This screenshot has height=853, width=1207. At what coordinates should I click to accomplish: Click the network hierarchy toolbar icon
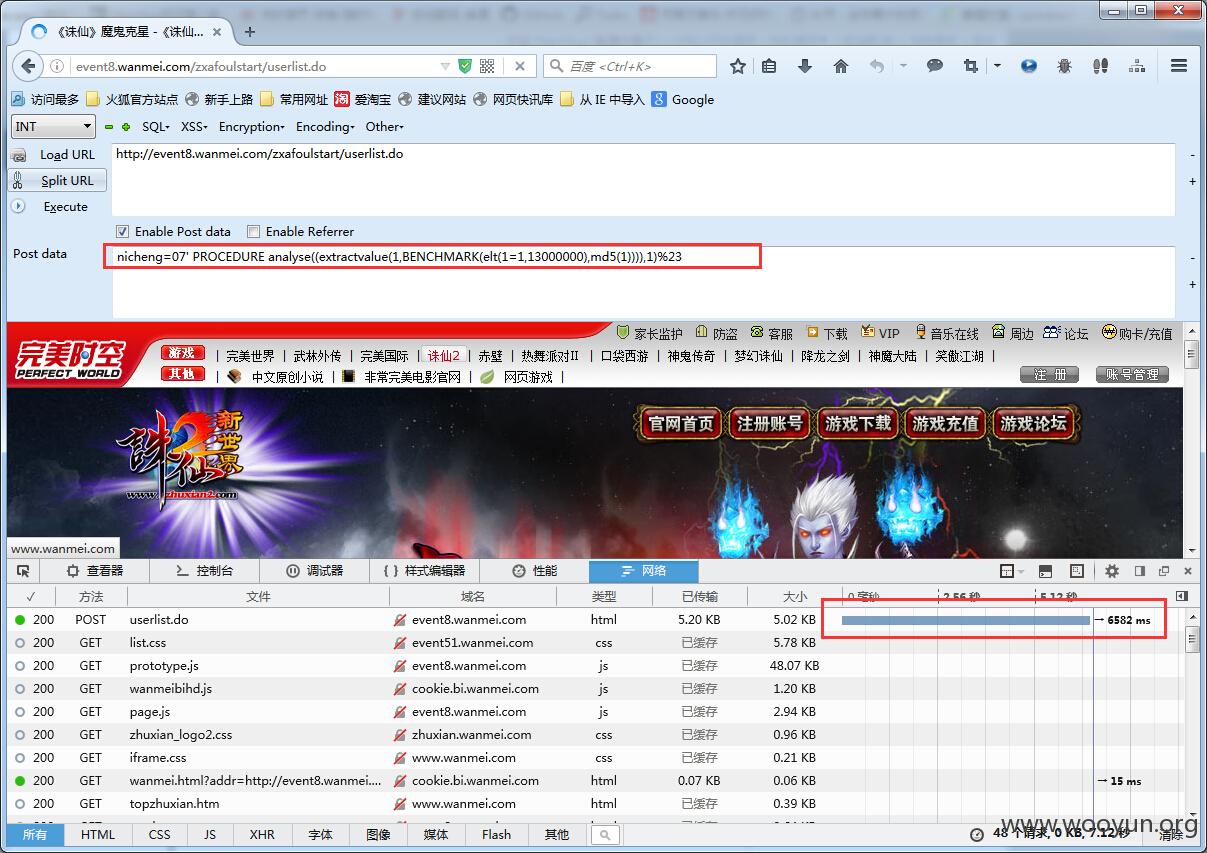[x=1137, y=66]
